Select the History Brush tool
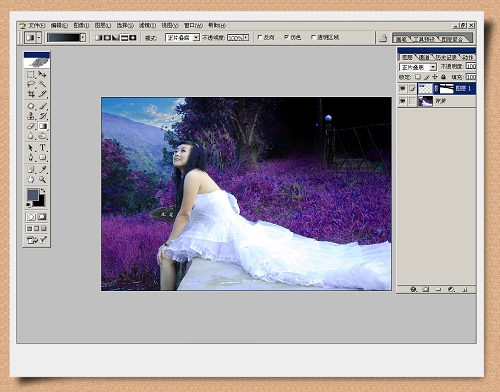This screenshot has width=500, height=392. pos(42,116)
